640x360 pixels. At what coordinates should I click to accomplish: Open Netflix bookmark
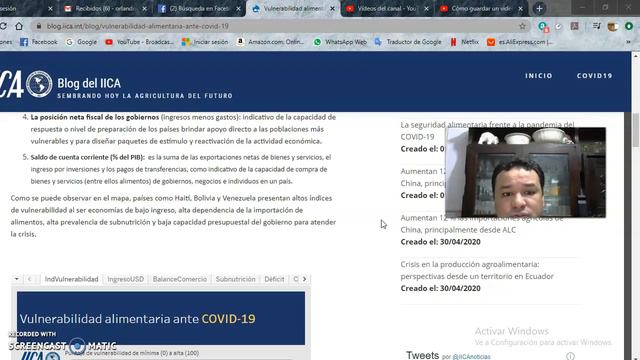[x=464, y=42]
